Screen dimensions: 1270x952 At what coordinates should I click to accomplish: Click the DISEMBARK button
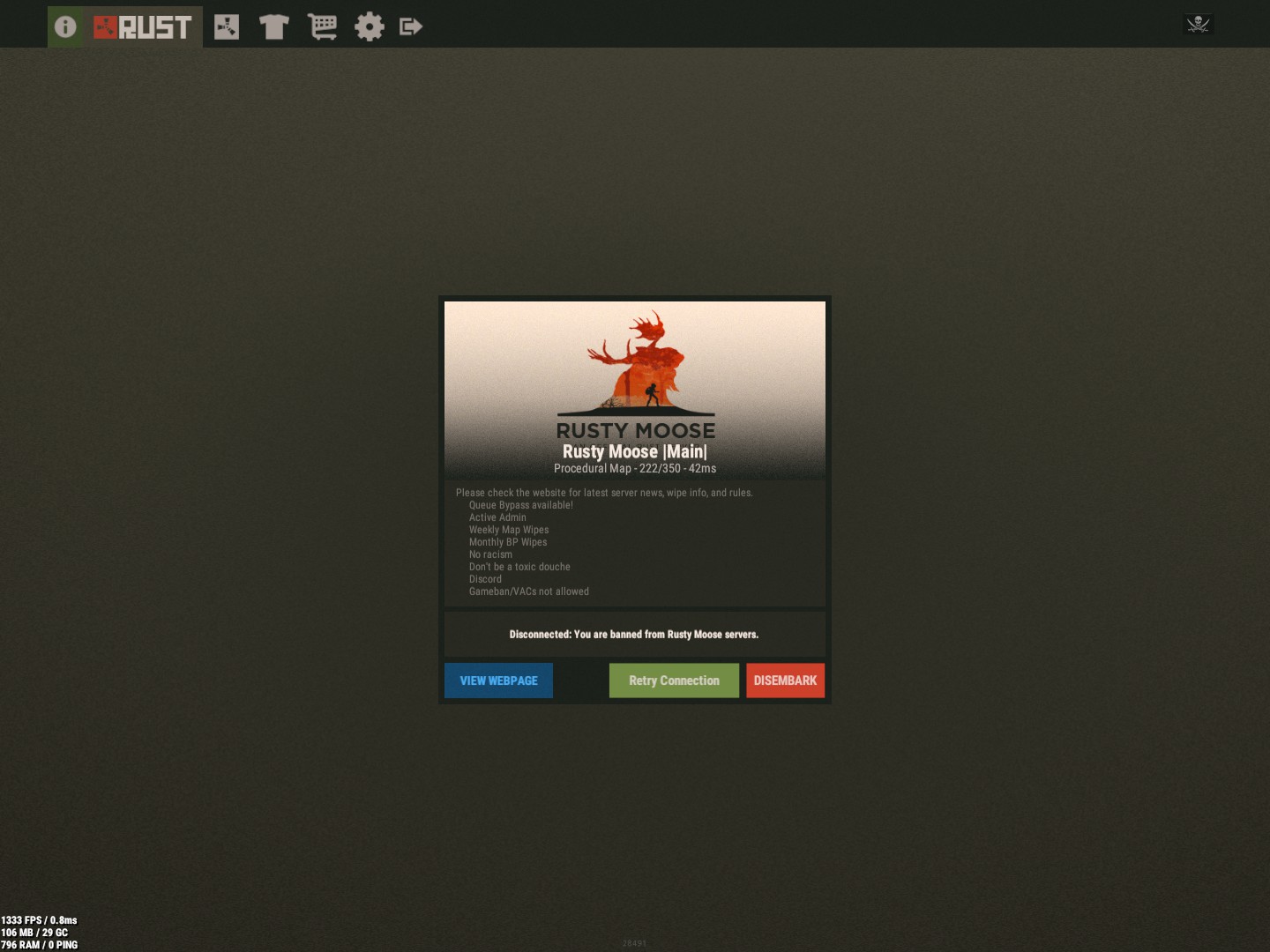tap(785, 681)
